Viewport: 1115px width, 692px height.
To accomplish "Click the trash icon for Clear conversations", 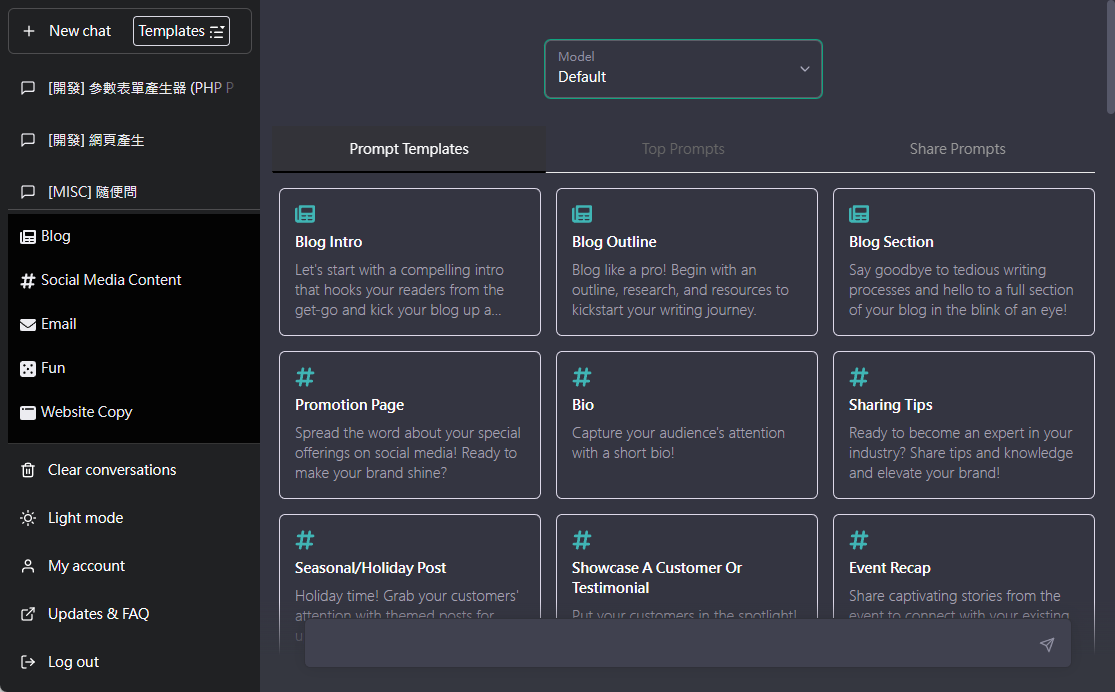I will (x=28, y=470).
